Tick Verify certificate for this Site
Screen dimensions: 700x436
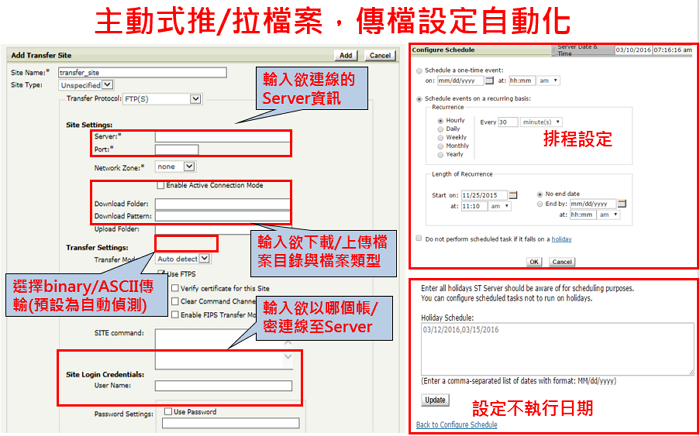pyautogui.click(x=175, y=287)
